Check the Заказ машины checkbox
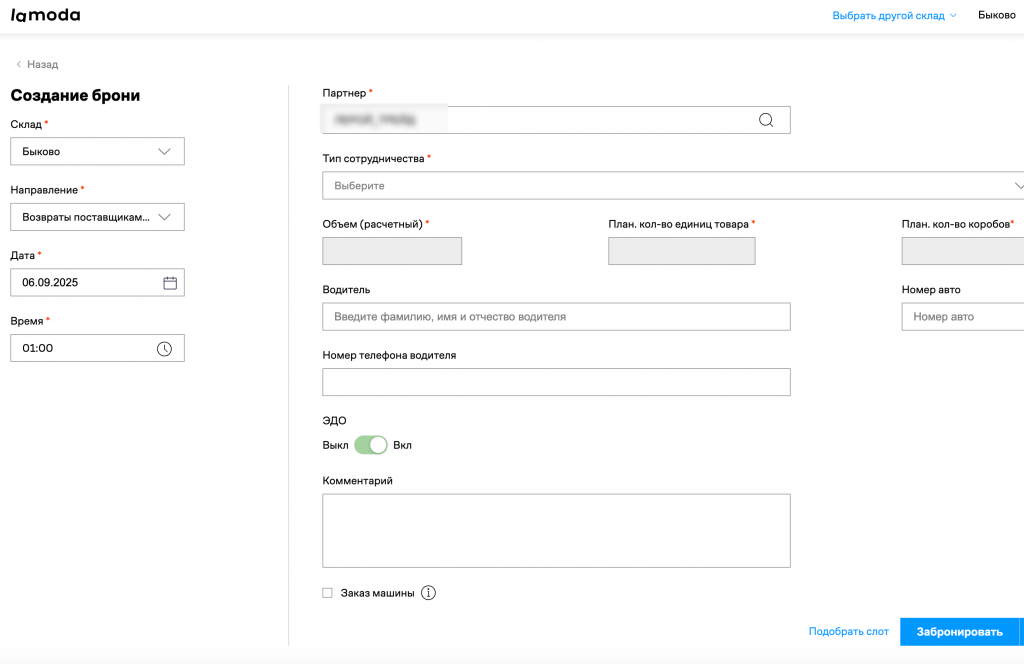This screenshot has height=664, width=1024. click(327, 593)
